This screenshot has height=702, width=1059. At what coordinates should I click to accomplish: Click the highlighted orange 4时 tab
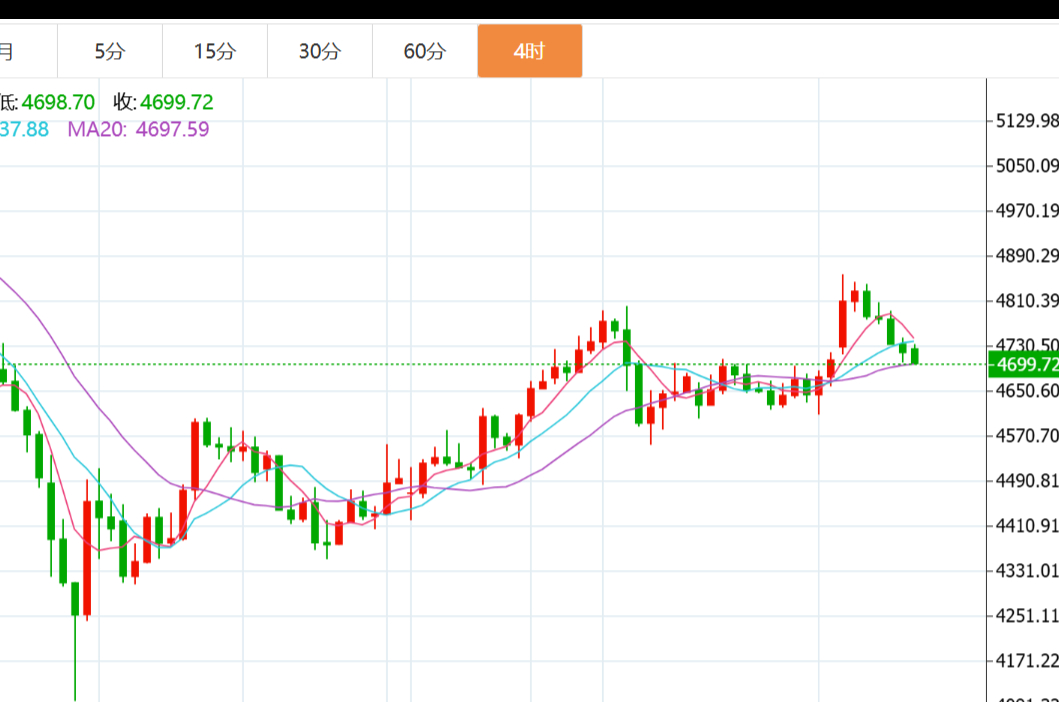pos(529,51)
